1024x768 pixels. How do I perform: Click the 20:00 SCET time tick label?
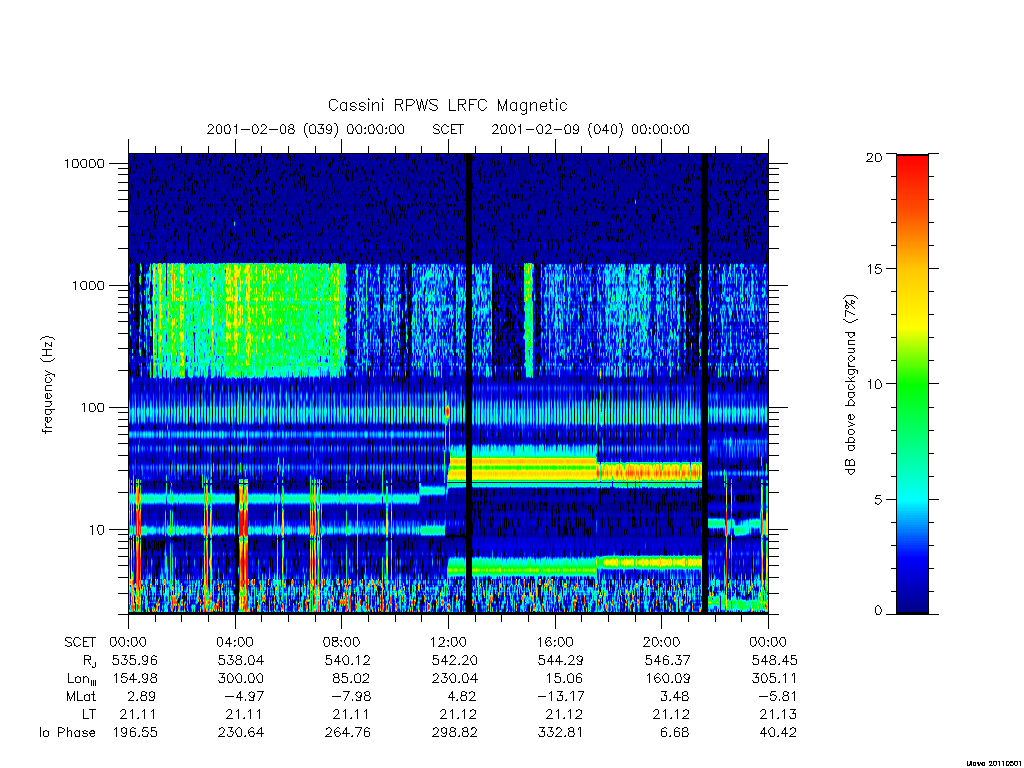click(x=662, y=642)
